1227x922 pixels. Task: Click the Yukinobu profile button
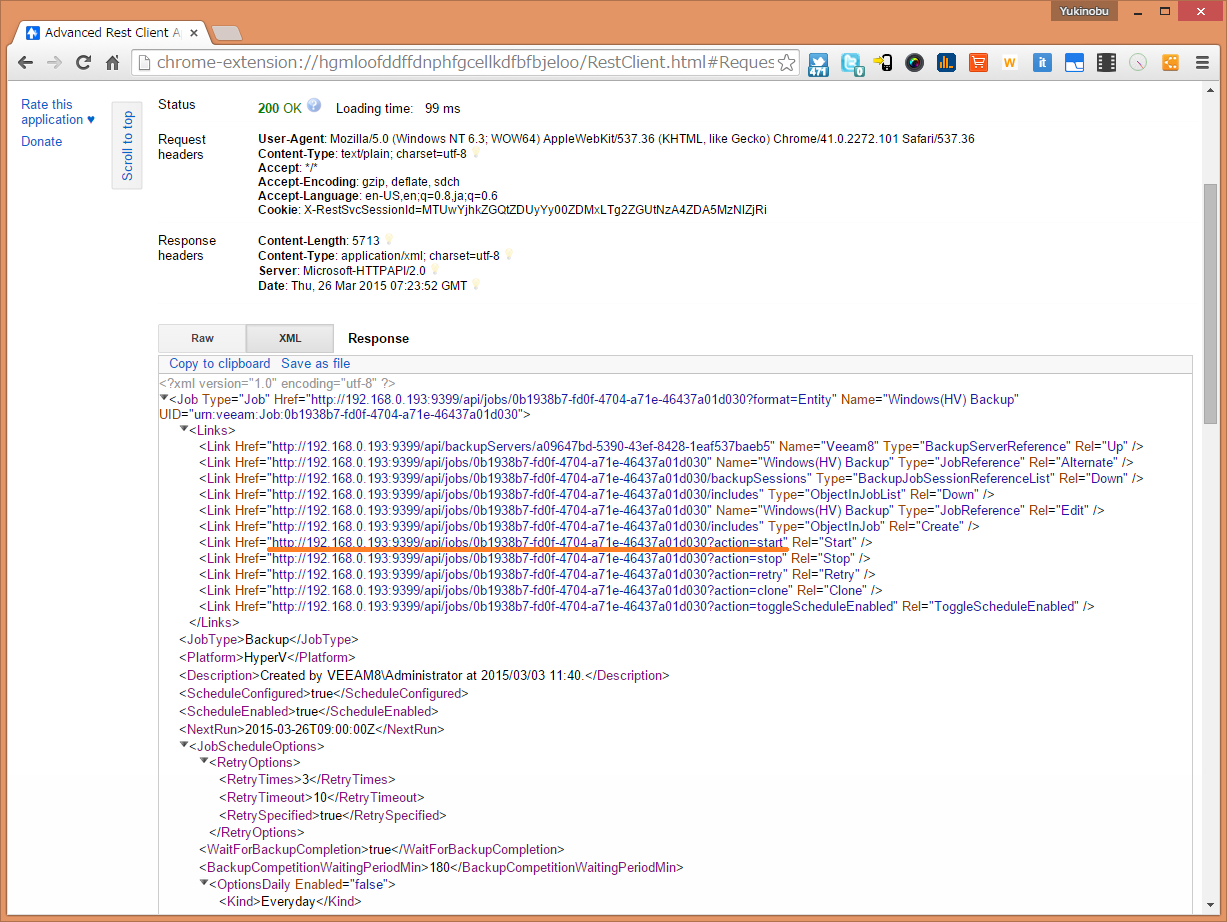(x=1085, y=10)
